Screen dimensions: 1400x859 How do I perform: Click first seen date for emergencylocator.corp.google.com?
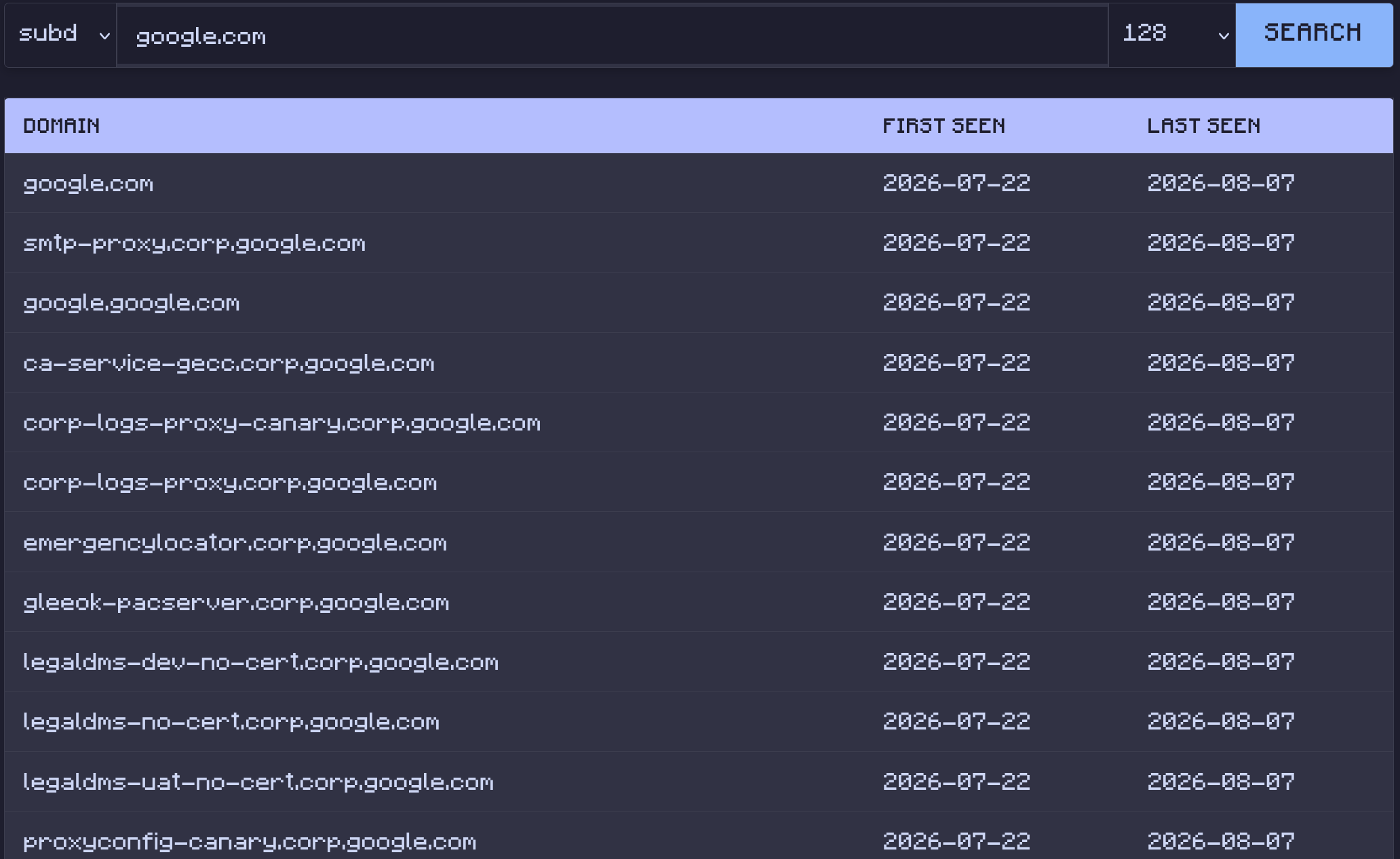[x=956, y=543]
